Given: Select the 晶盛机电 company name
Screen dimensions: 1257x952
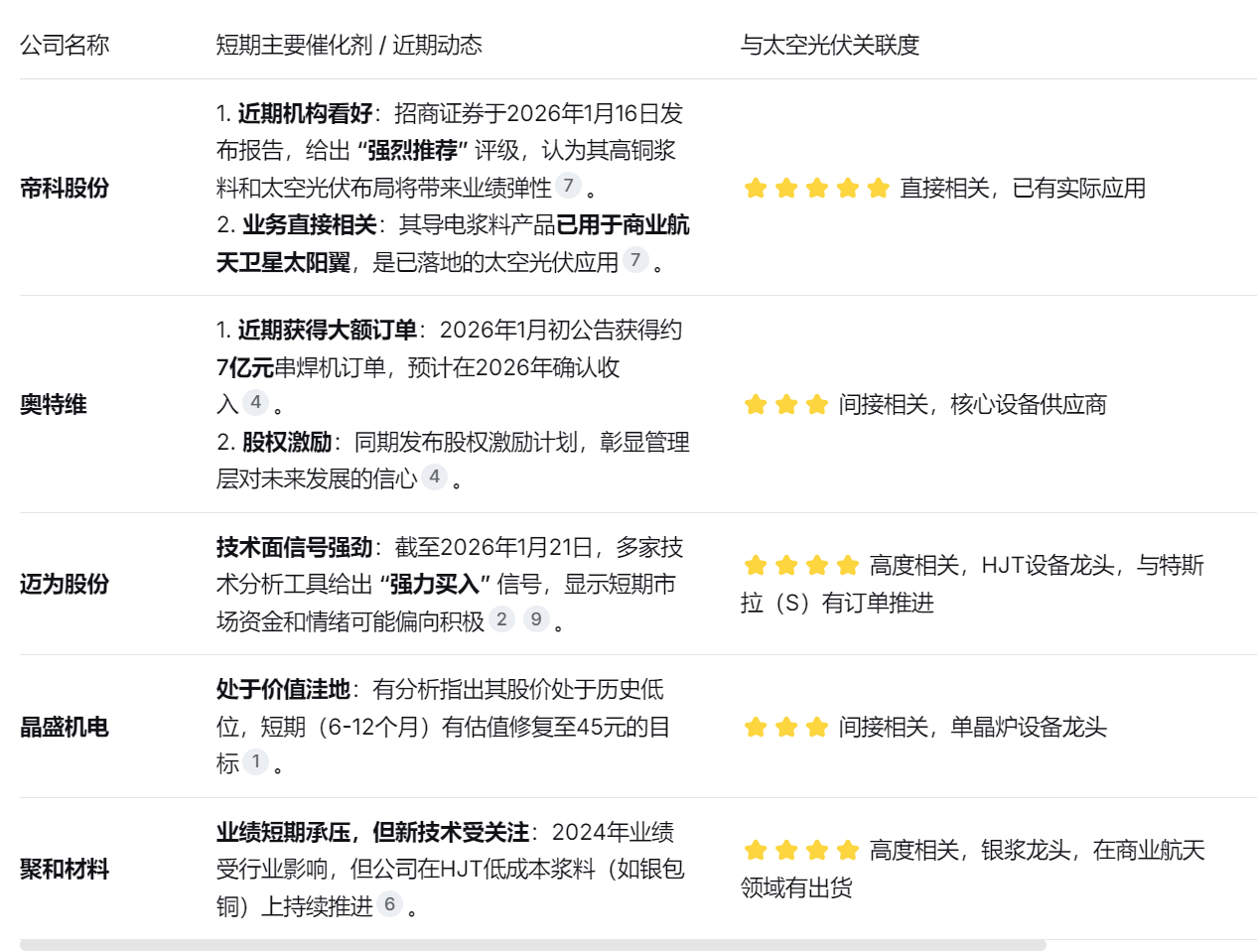Looking at the screenshot, I should coord(65,727).
